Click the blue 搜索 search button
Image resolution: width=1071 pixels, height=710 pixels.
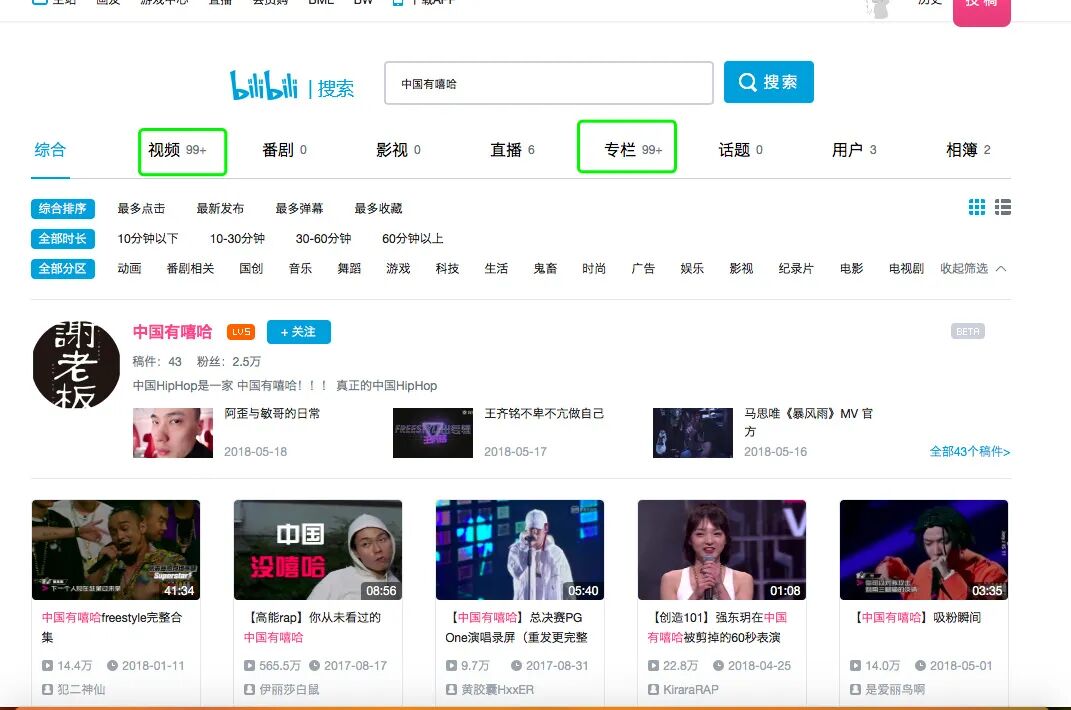768,82
